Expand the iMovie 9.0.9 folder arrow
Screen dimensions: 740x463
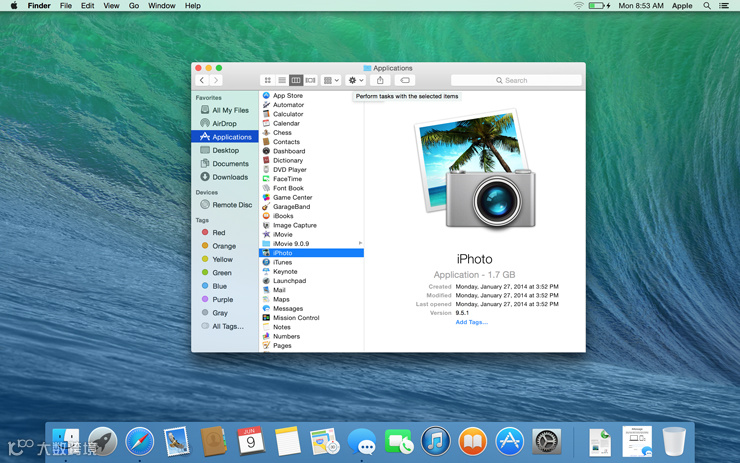coord(360,244)
